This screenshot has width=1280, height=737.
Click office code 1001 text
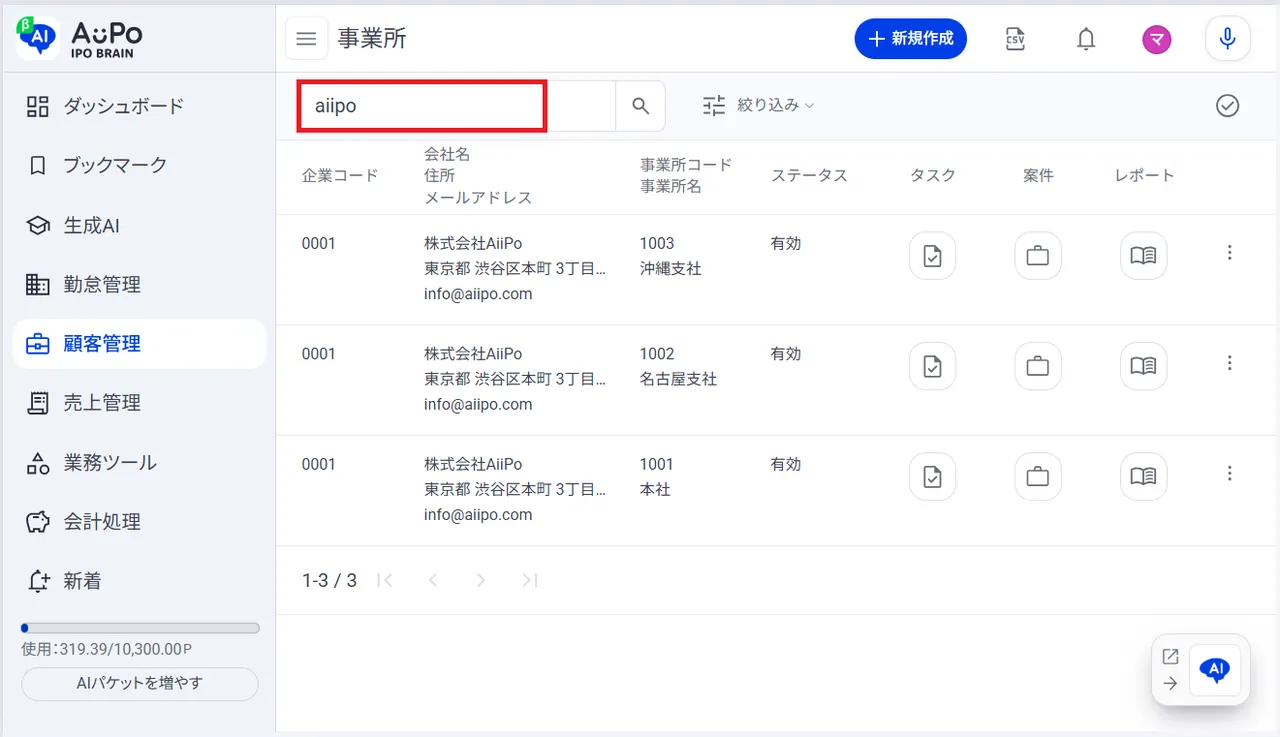coord(657,464)
